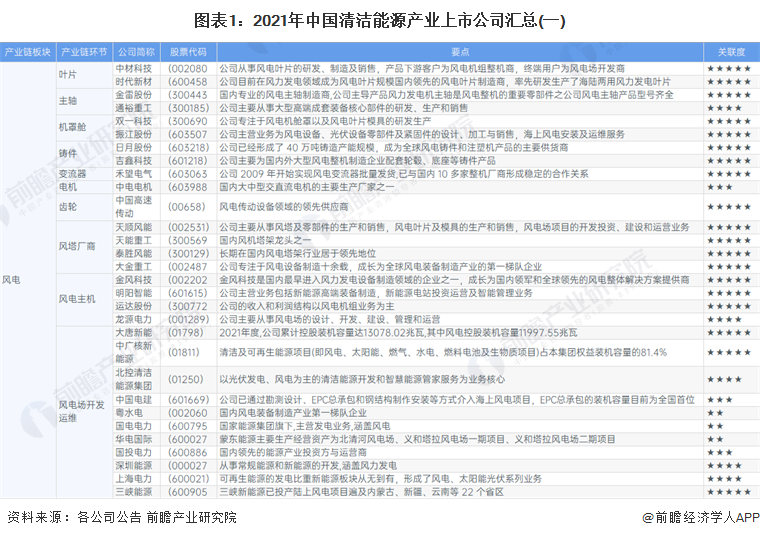Select company name 明阳智能

pos(133,293)
